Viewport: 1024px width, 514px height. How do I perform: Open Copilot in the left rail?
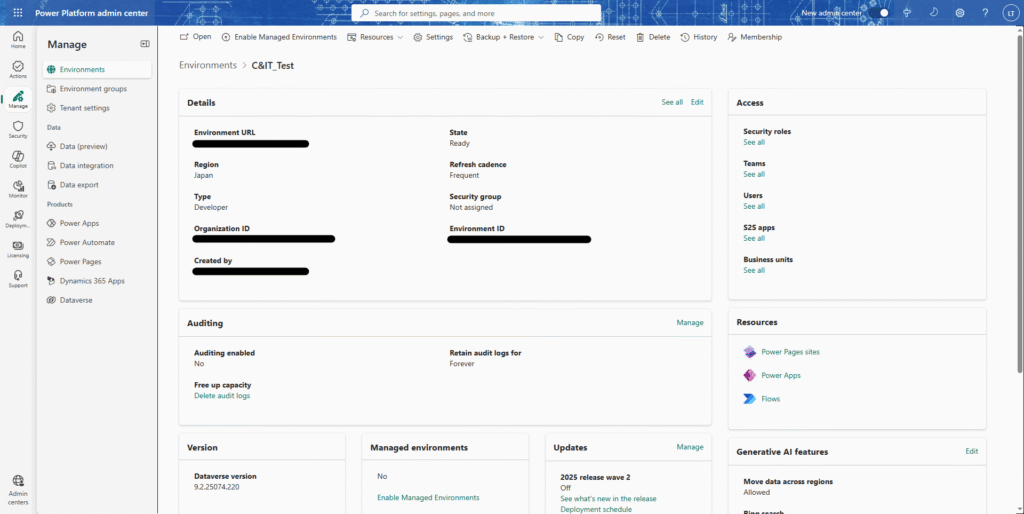click(x=18, y=159)
